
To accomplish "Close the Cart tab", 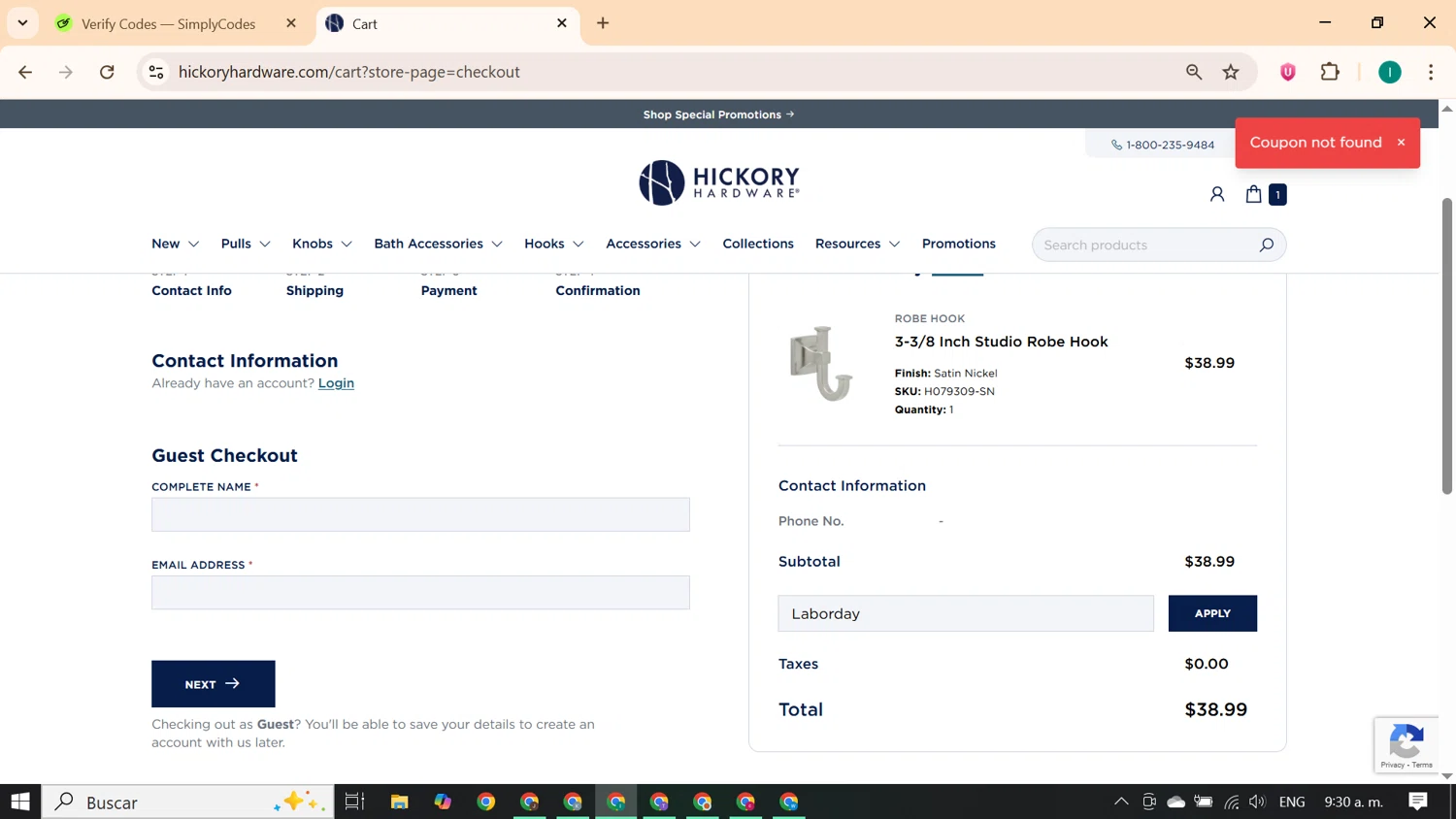I will 562,23.
